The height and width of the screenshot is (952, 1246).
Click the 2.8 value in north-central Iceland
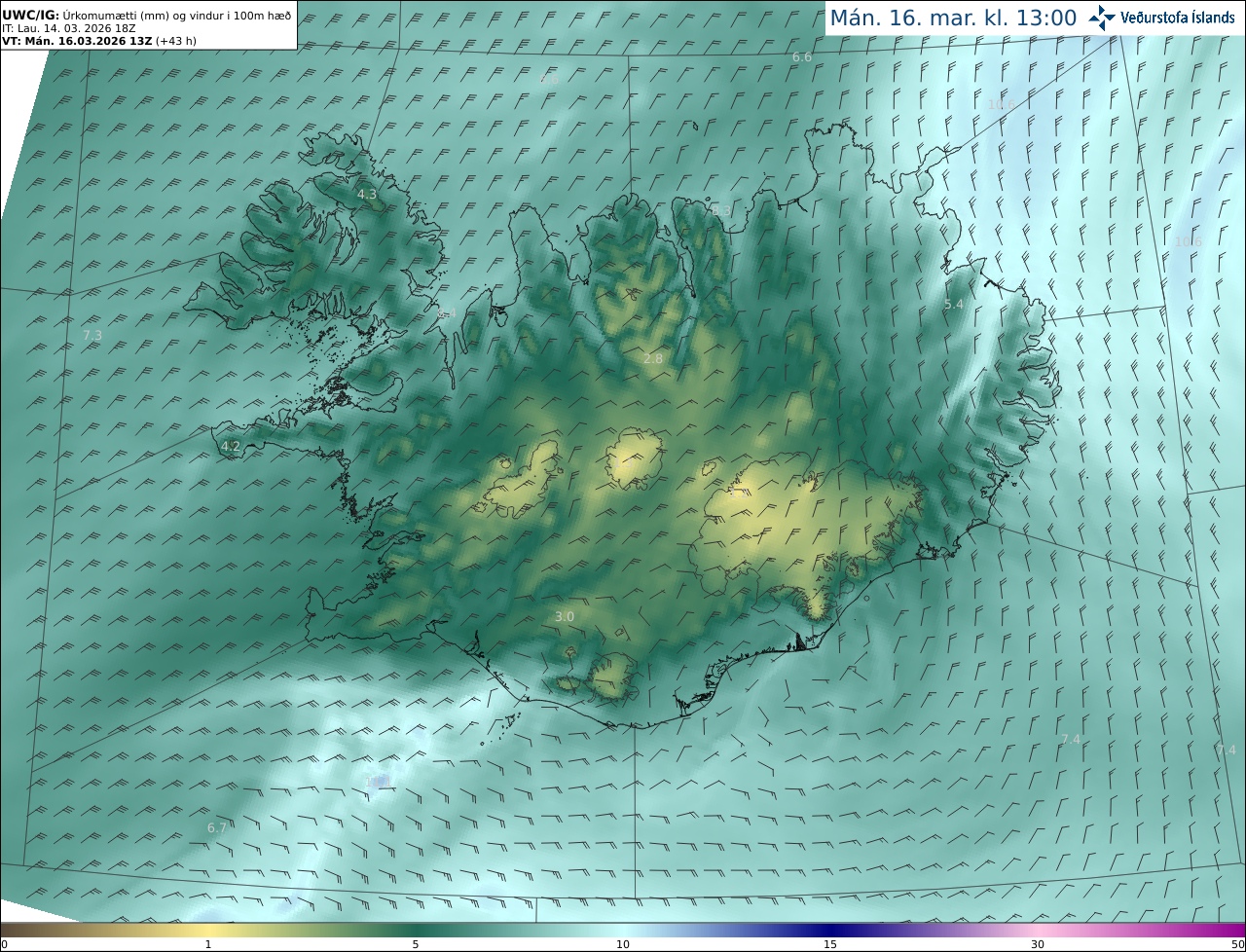click(x=653, y=359)
